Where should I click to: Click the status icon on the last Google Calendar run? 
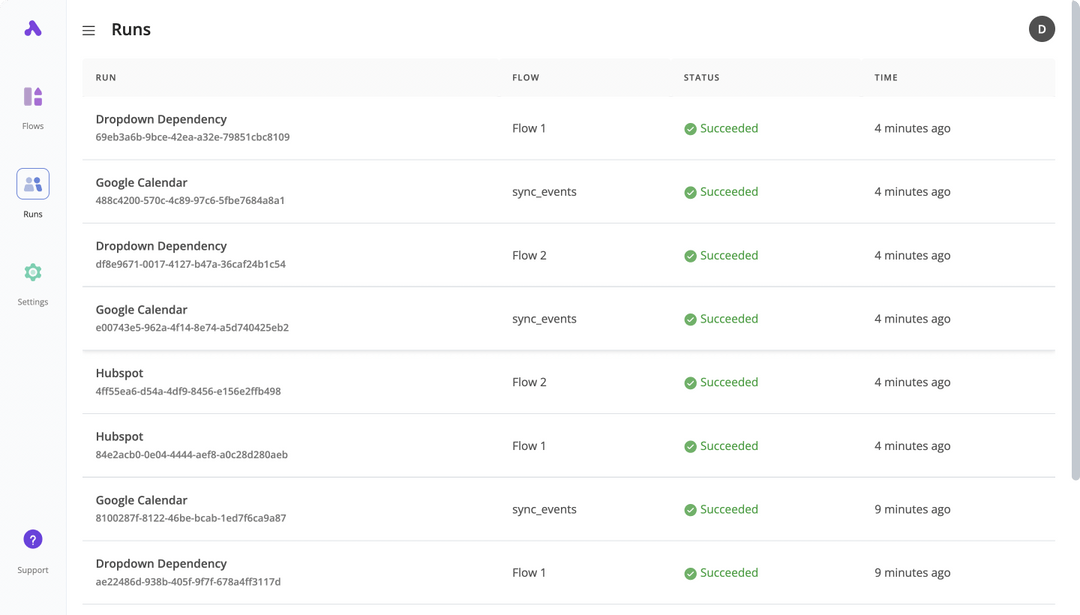click(689, 509)
